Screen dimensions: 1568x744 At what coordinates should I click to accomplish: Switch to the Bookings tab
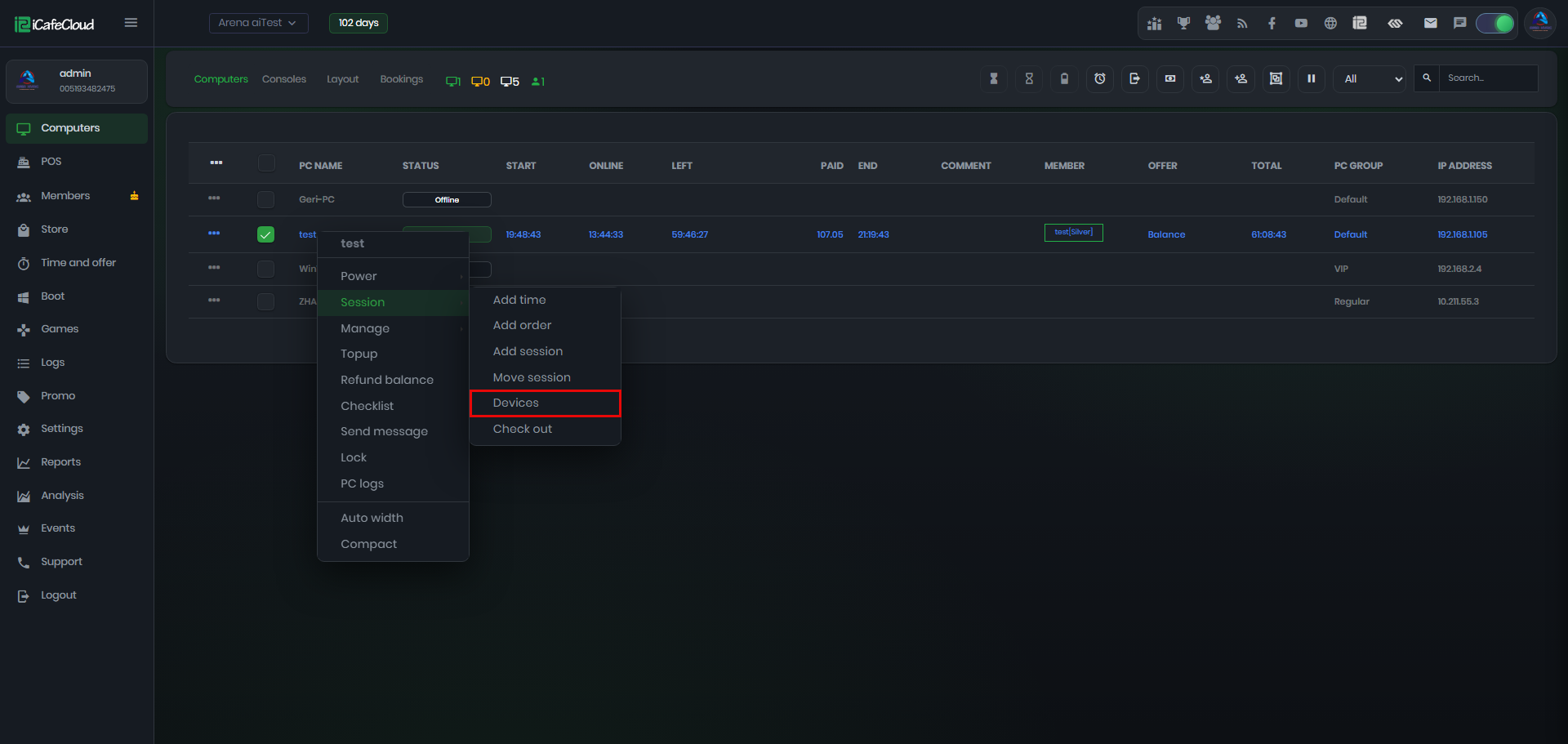click(x=402, y=79)
